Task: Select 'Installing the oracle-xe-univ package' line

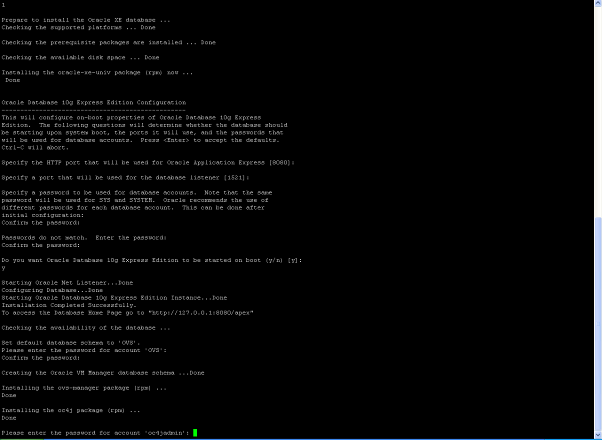Action: tap(97, 73)
